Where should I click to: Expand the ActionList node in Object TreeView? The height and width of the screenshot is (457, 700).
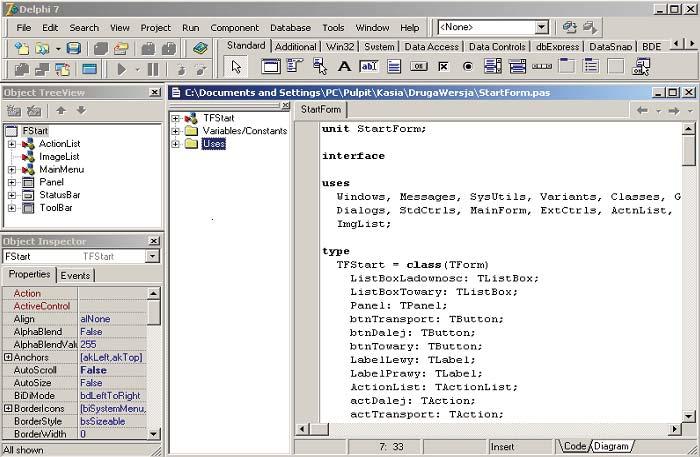[12, 144]
